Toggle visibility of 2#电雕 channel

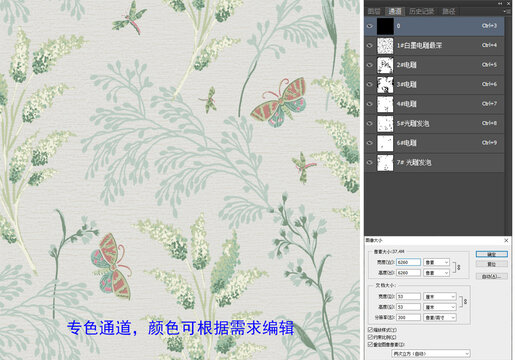(370, 65)
